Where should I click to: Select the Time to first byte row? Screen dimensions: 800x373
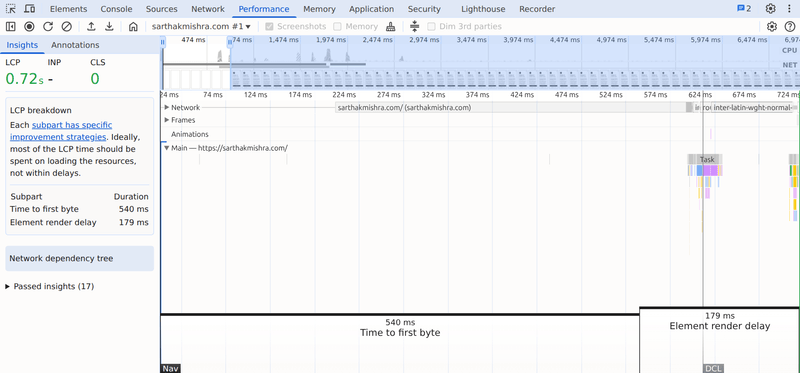(79, 209)
